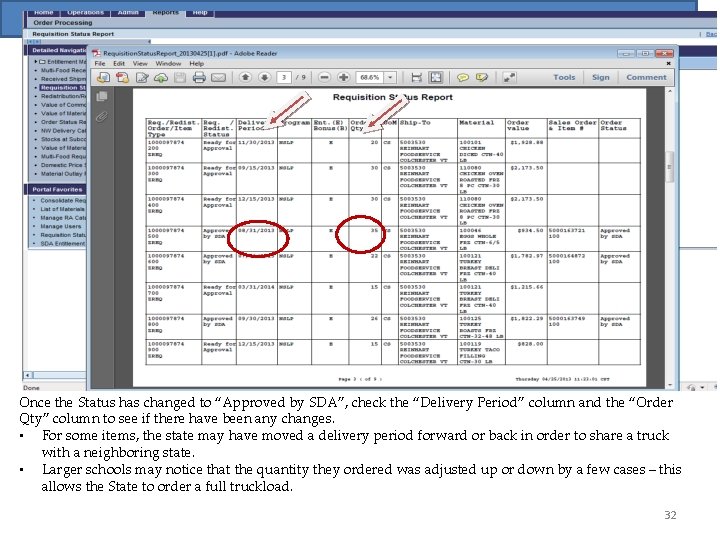The height and width of the screenshot is (540, 720).
Task: Switch to Operations tab in portal
Action: [85, 12]
